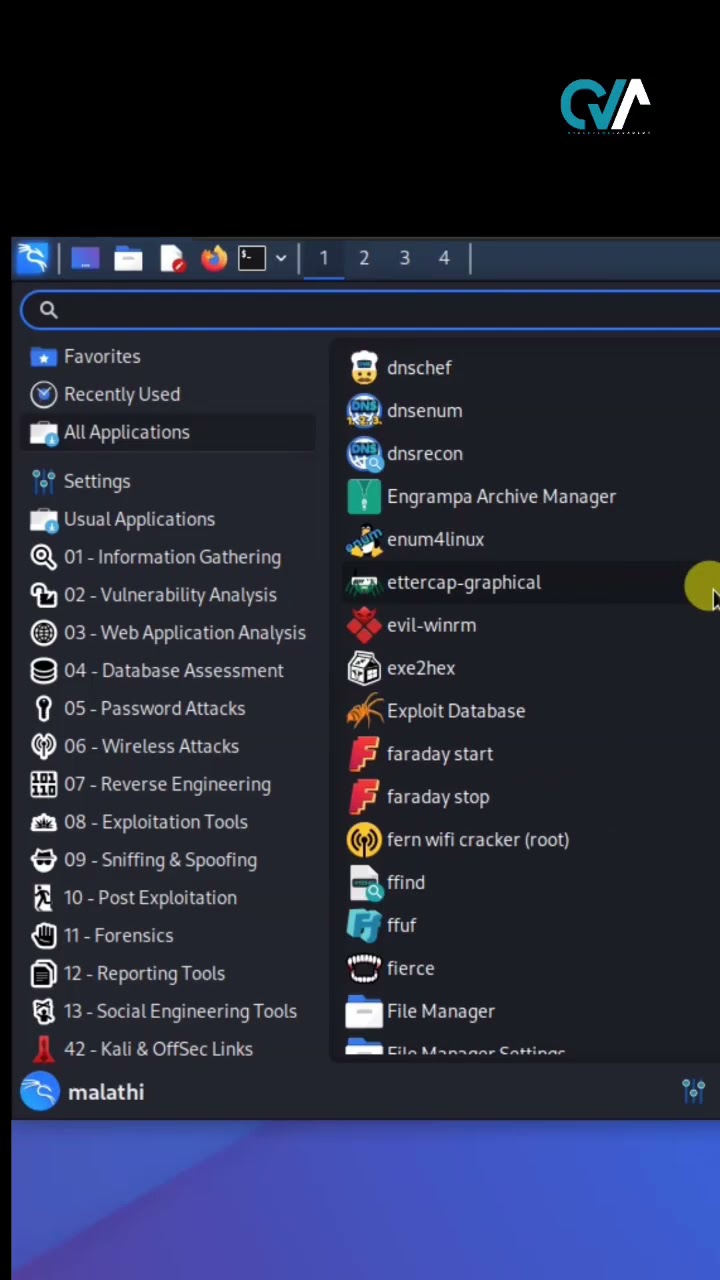The height and width of the screenshot is (1280, 720).
Task: Open 01 - Information Gathering category
Action: point(172,557)
